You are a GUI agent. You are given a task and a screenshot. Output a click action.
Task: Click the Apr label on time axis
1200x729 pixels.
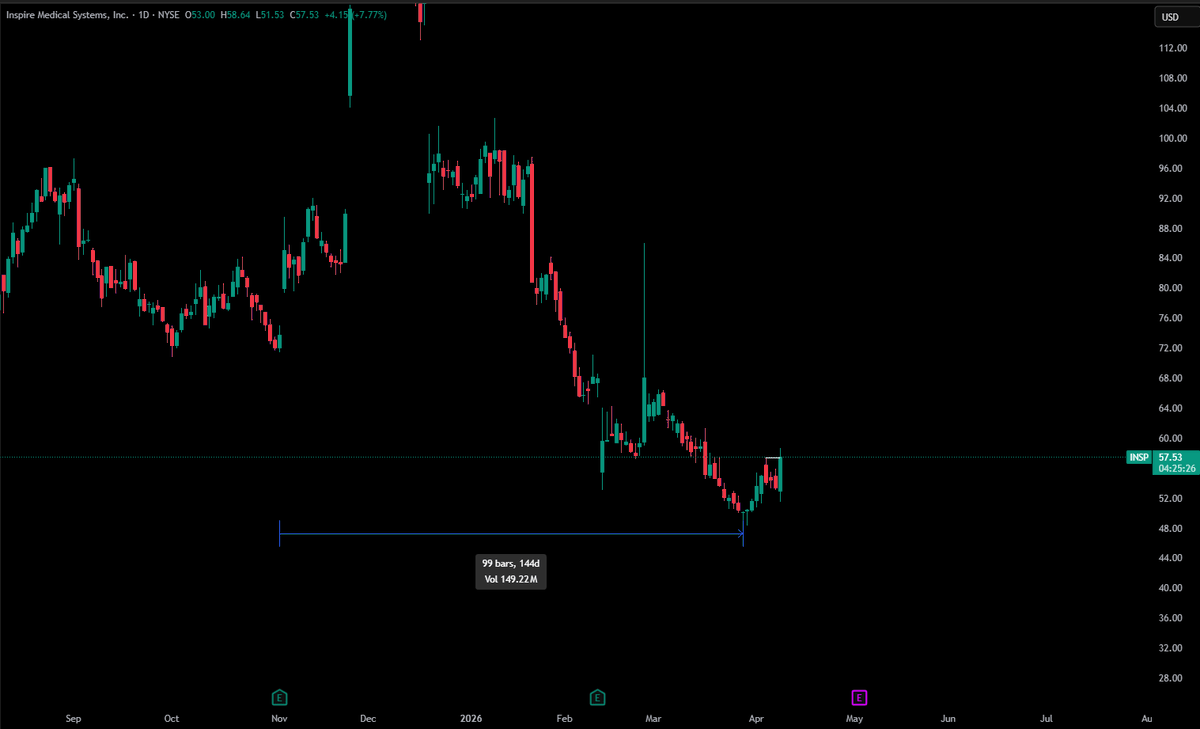click(755, 718)
